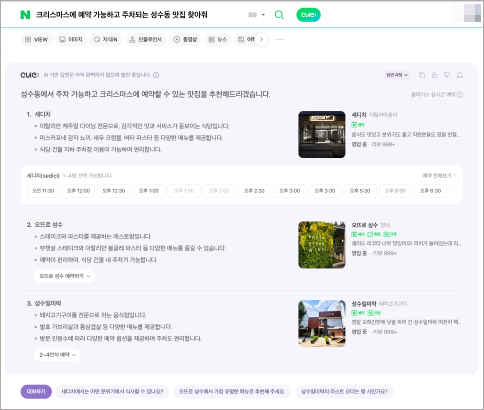484x410 pixels.
Task: Open the three-dot more options menu
Action: tap(280, 39)
